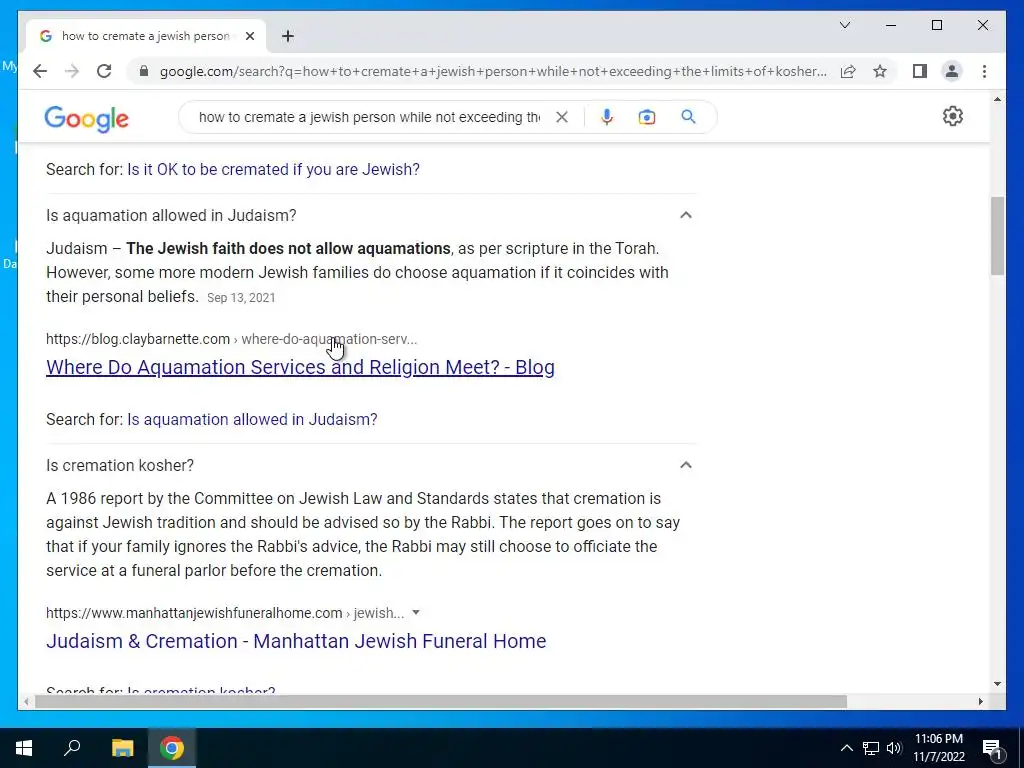Screen dimensions: 1024x768
Task: Open File Explorer from the taskbar
Action: (x=122, y=748)
